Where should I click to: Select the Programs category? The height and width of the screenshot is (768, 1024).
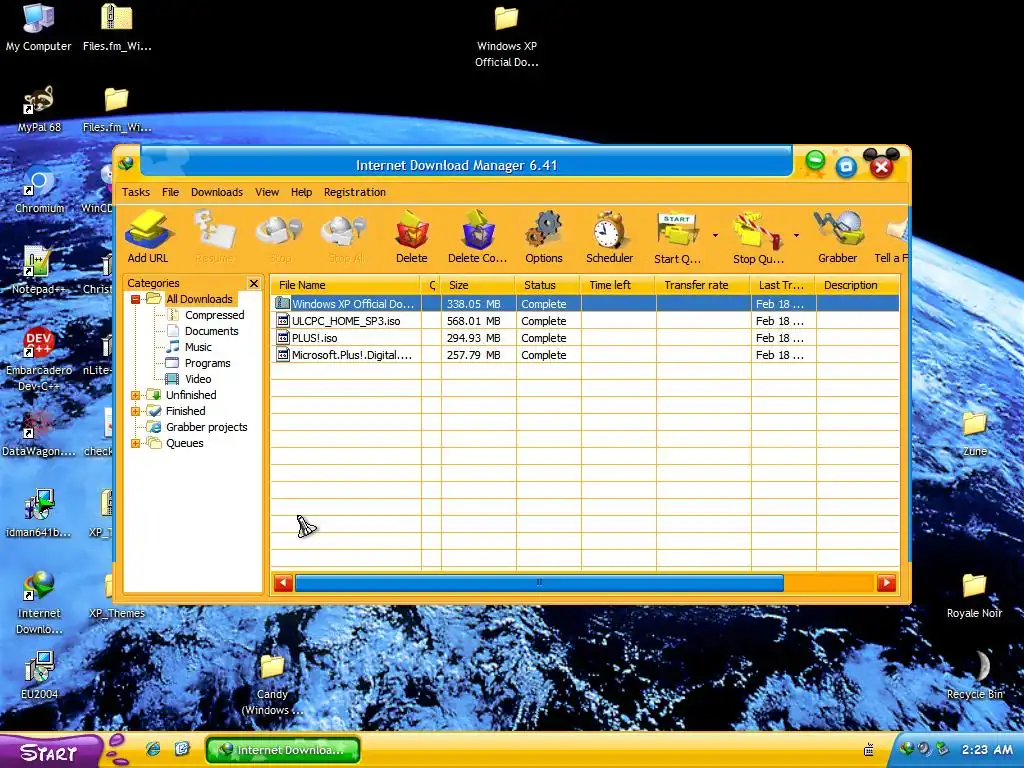(x=207, y=363)
